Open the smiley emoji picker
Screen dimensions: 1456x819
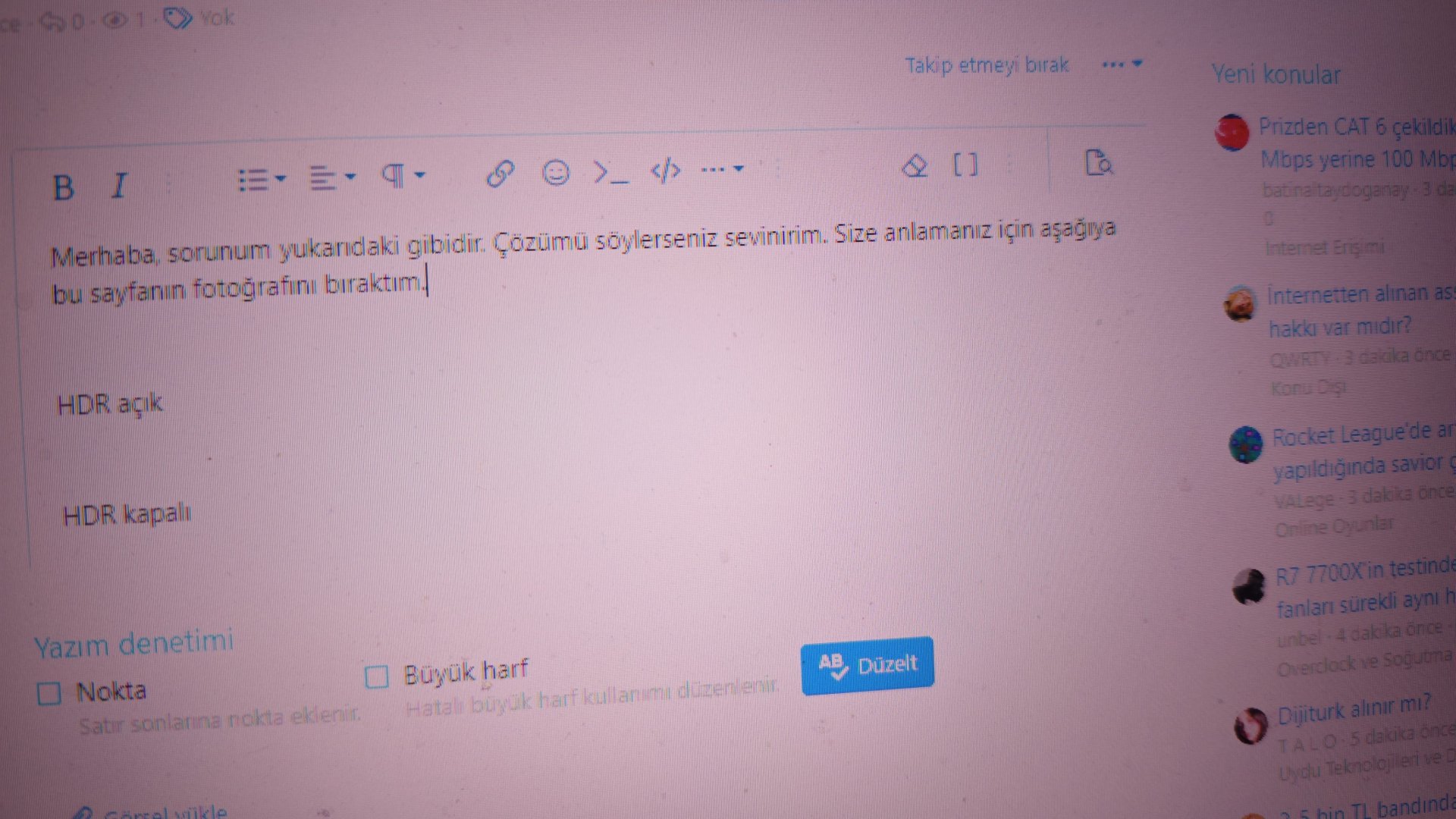pos(556,173)
